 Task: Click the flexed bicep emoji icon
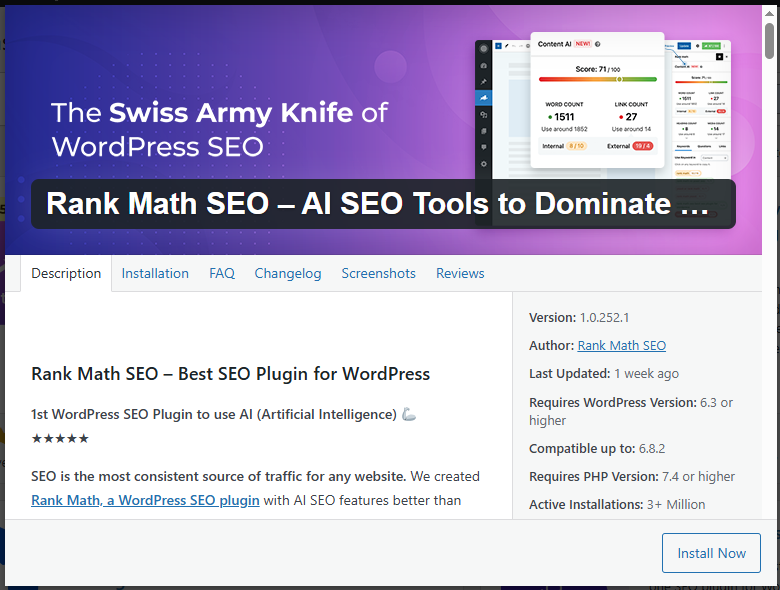click(x=409, y=414)
